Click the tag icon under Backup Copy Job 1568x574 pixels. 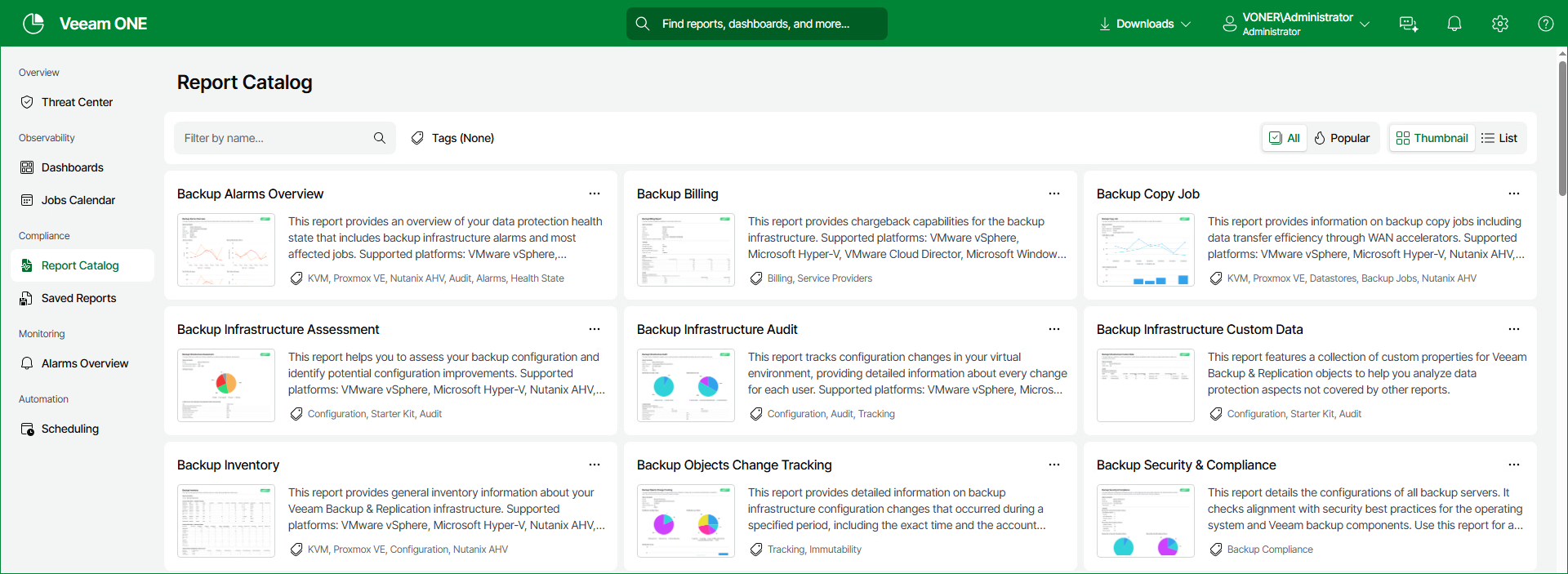(1216, 278)
